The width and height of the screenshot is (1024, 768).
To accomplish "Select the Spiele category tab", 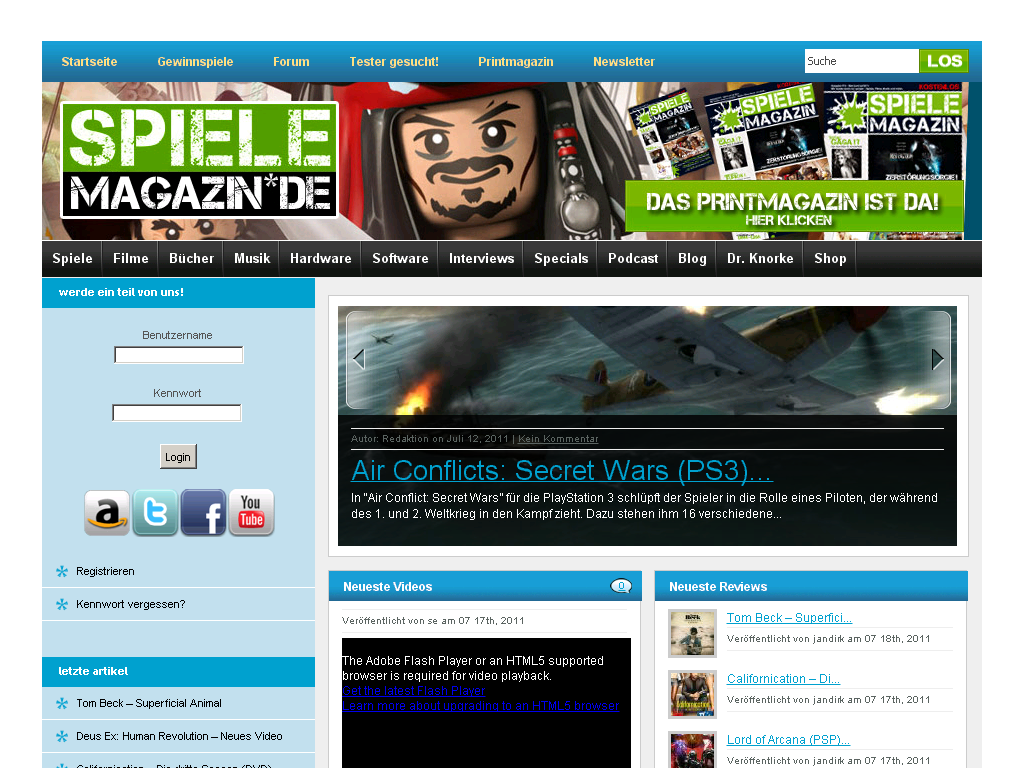I will point(72,259).
